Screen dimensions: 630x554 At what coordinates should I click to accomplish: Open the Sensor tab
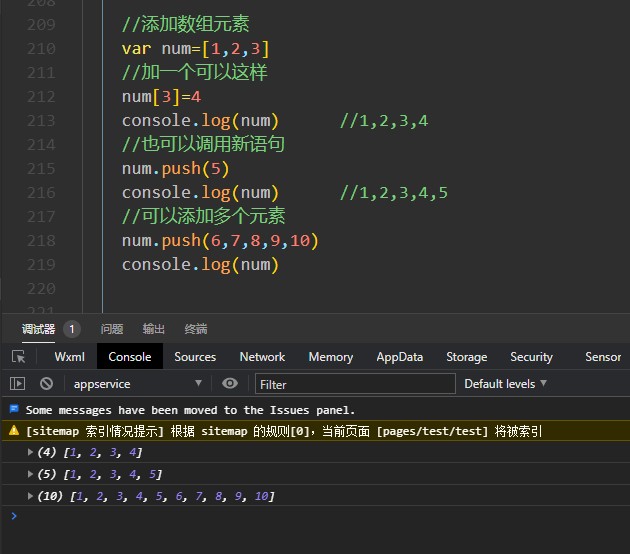pos(603,357)
